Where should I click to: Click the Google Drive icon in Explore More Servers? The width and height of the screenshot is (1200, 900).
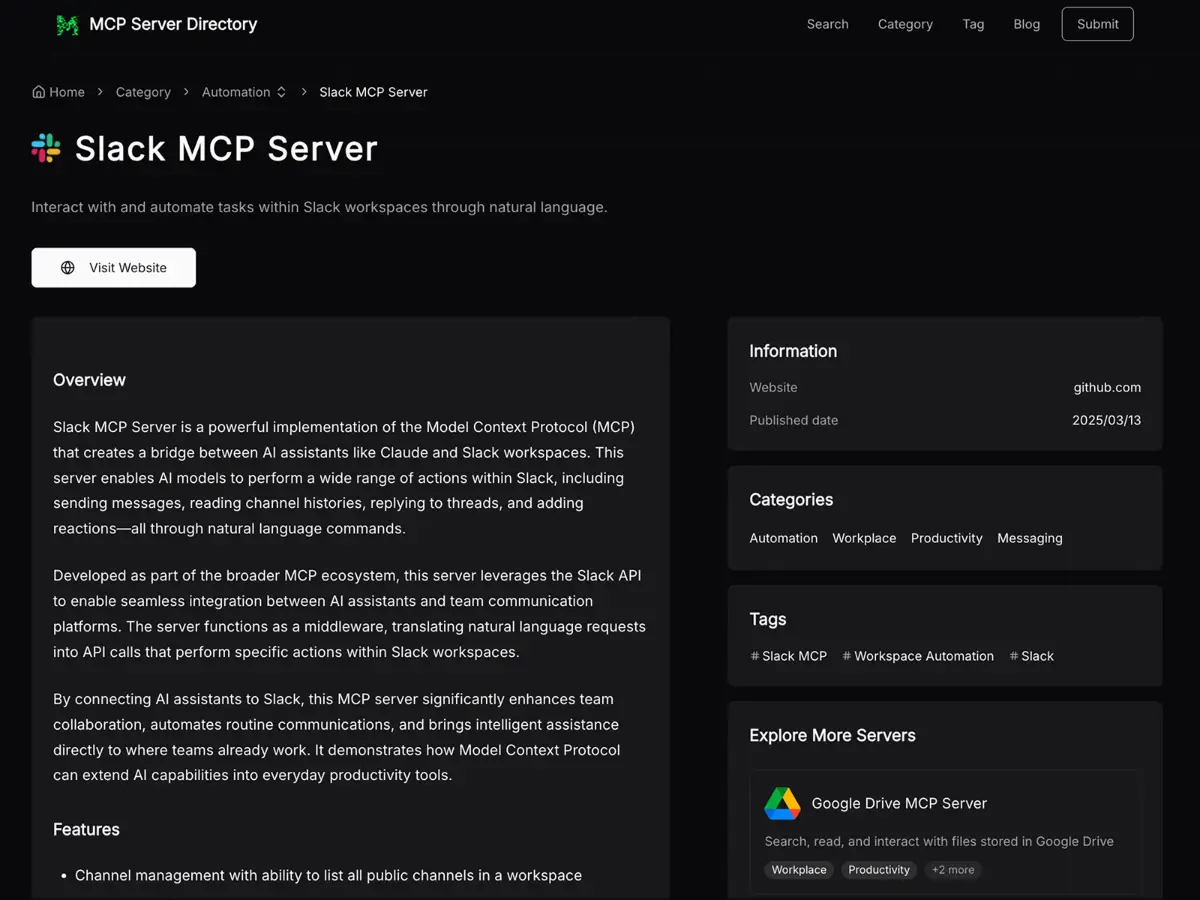coord(782,803)
